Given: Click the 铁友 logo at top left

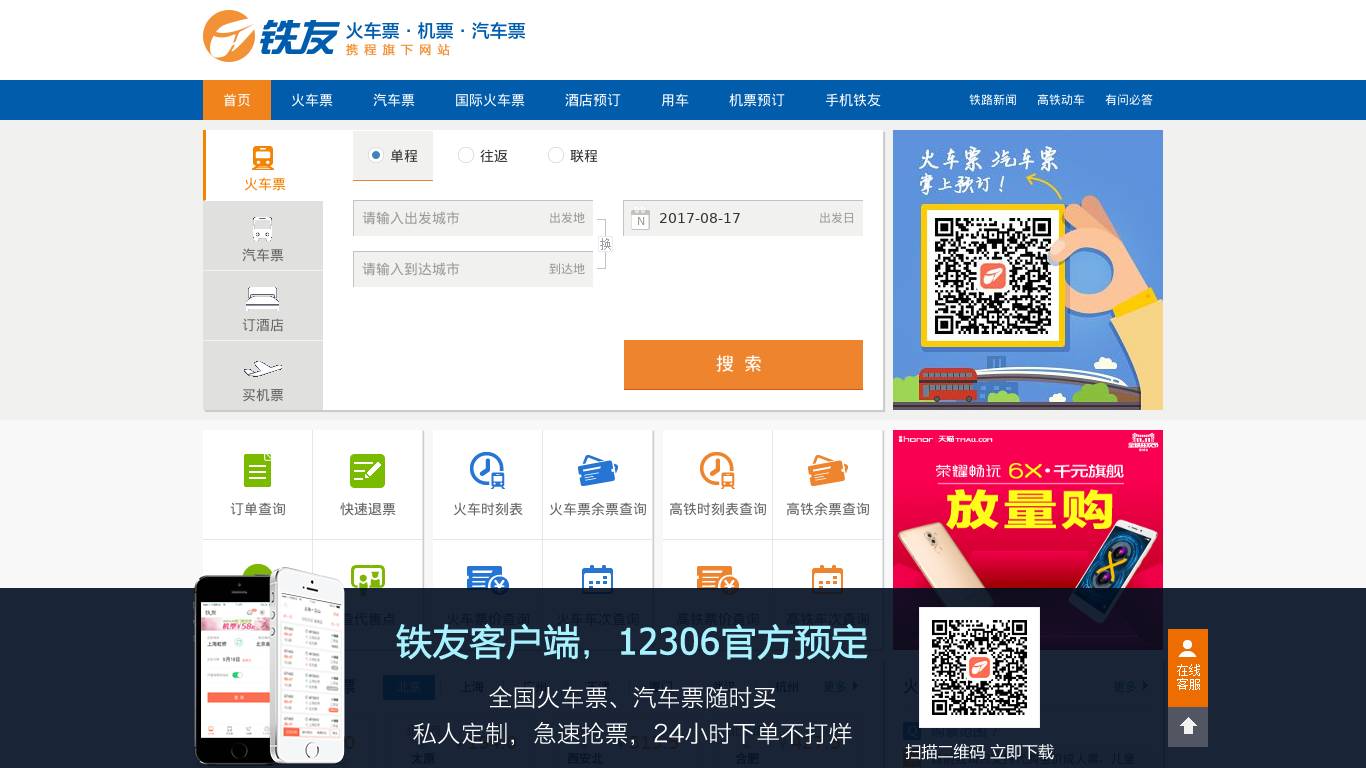Looking at the screenshot, I should [271, 37].
